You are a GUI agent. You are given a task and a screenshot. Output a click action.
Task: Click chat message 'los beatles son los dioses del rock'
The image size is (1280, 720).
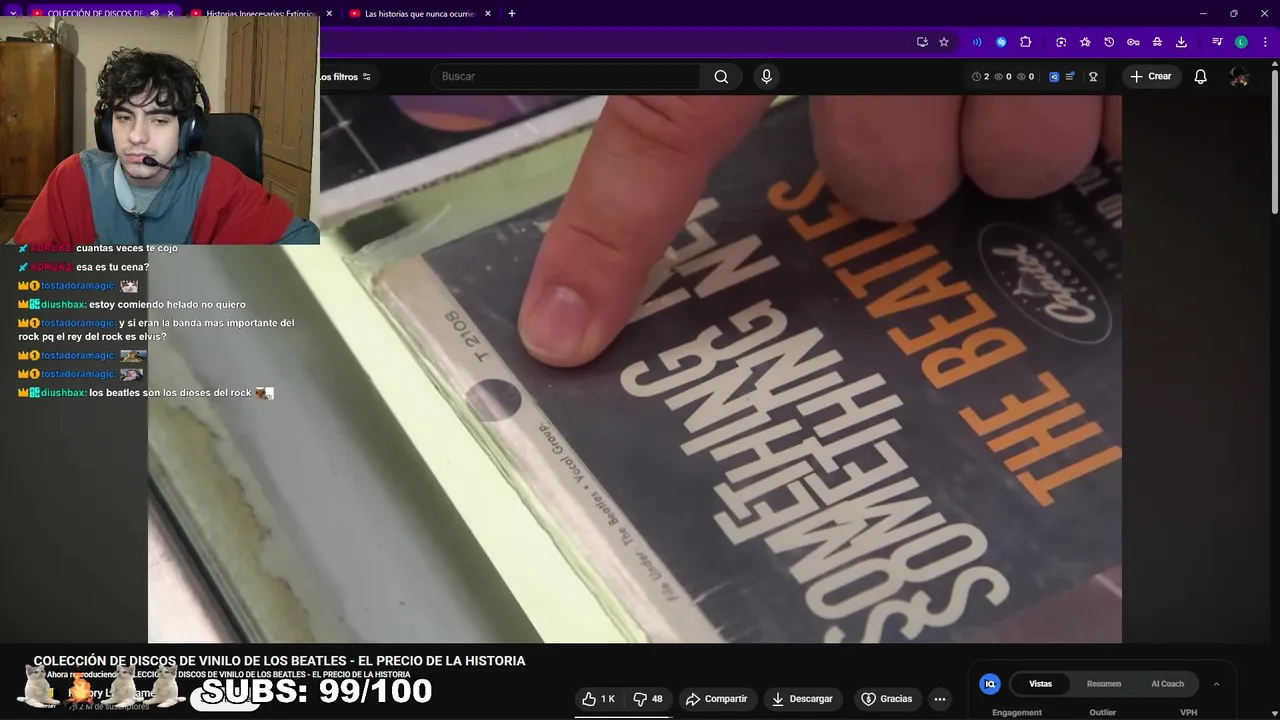(x=170, y=393)
